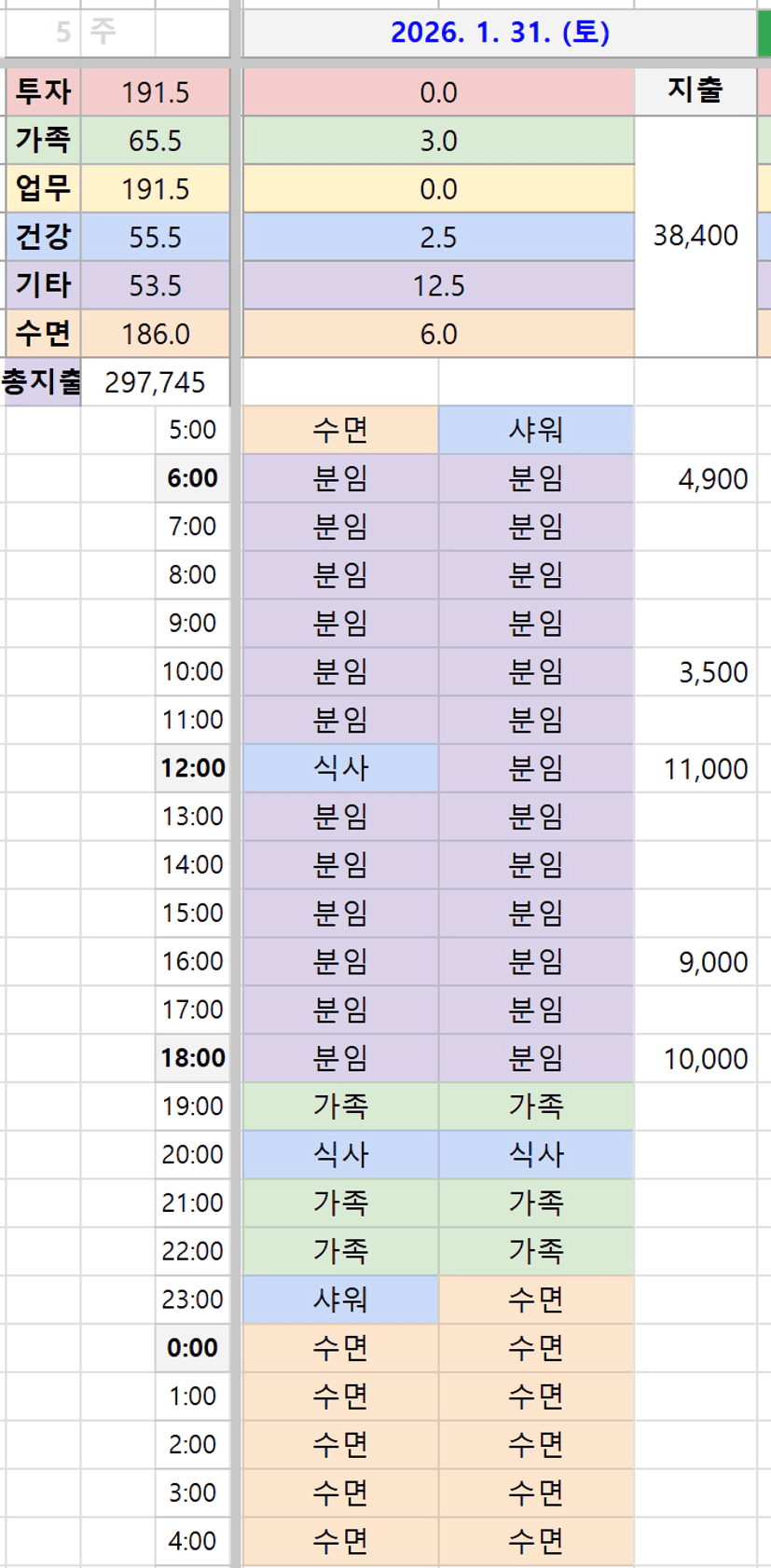771x1568 pixels.
Task: Select the 4,900 expense entry
Action: point(712,479)
